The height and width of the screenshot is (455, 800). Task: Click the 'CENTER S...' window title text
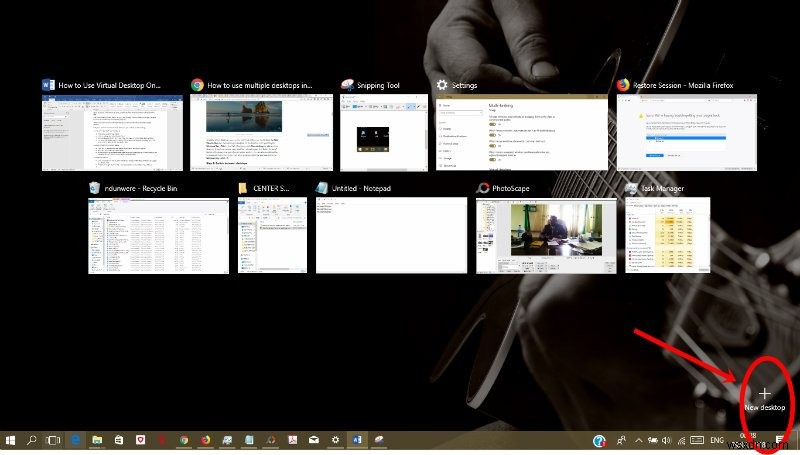pos(271,188)
